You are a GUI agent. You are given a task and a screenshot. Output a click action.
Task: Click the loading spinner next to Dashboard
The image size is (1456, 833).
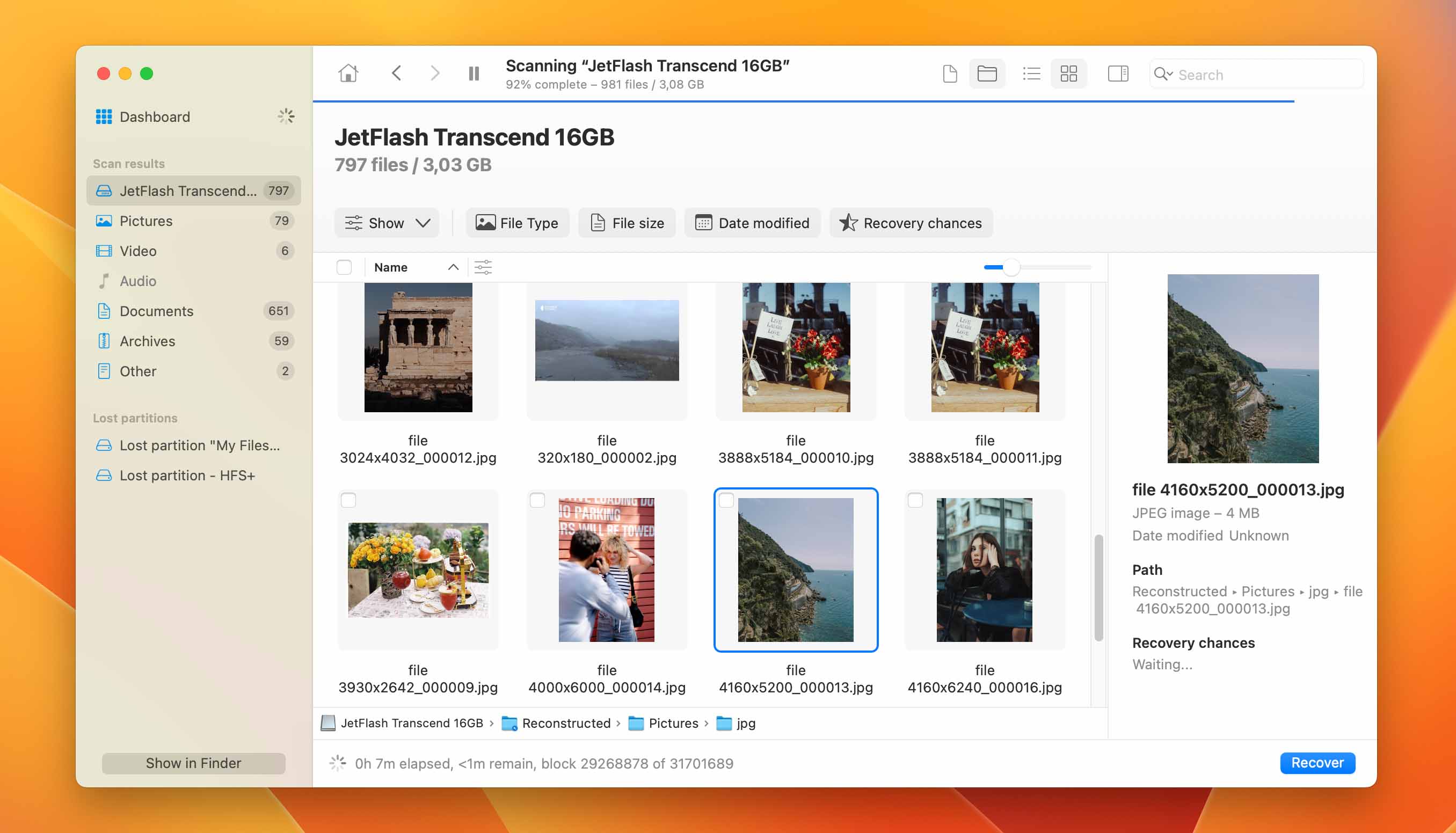pos(286,116)
